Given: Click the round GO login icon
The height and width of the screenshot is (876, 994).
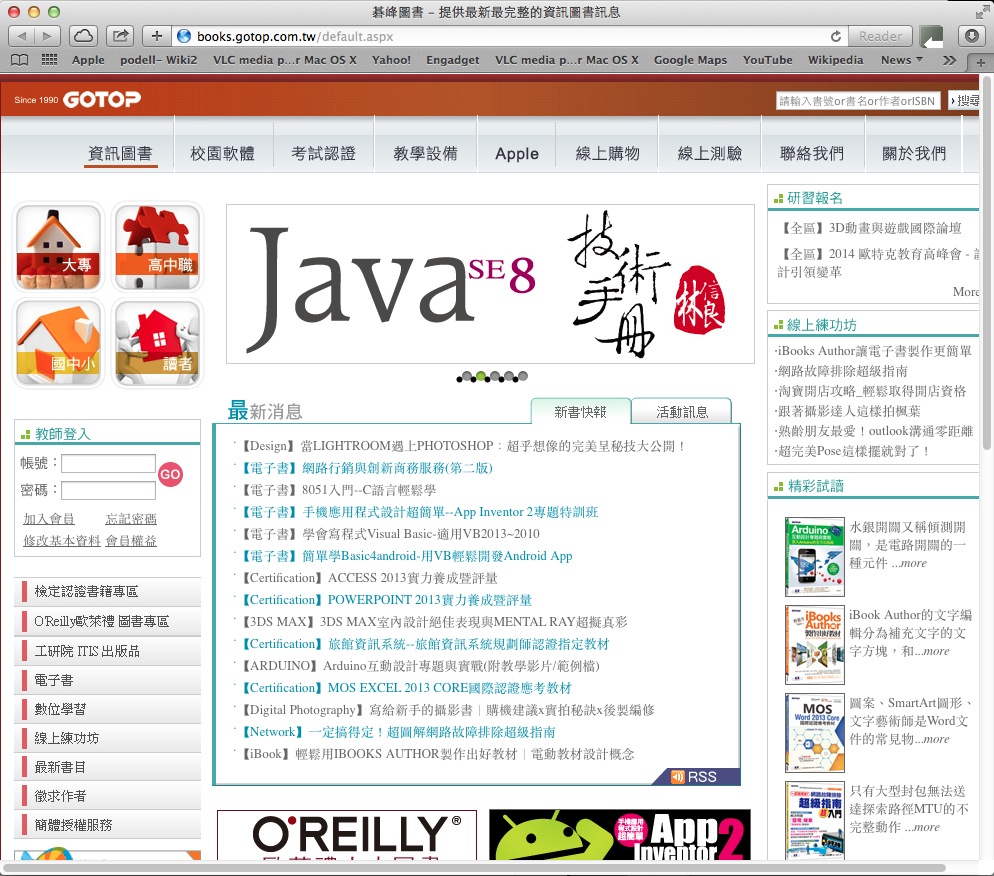Looking at the screenshot, I should pos(170,474).
